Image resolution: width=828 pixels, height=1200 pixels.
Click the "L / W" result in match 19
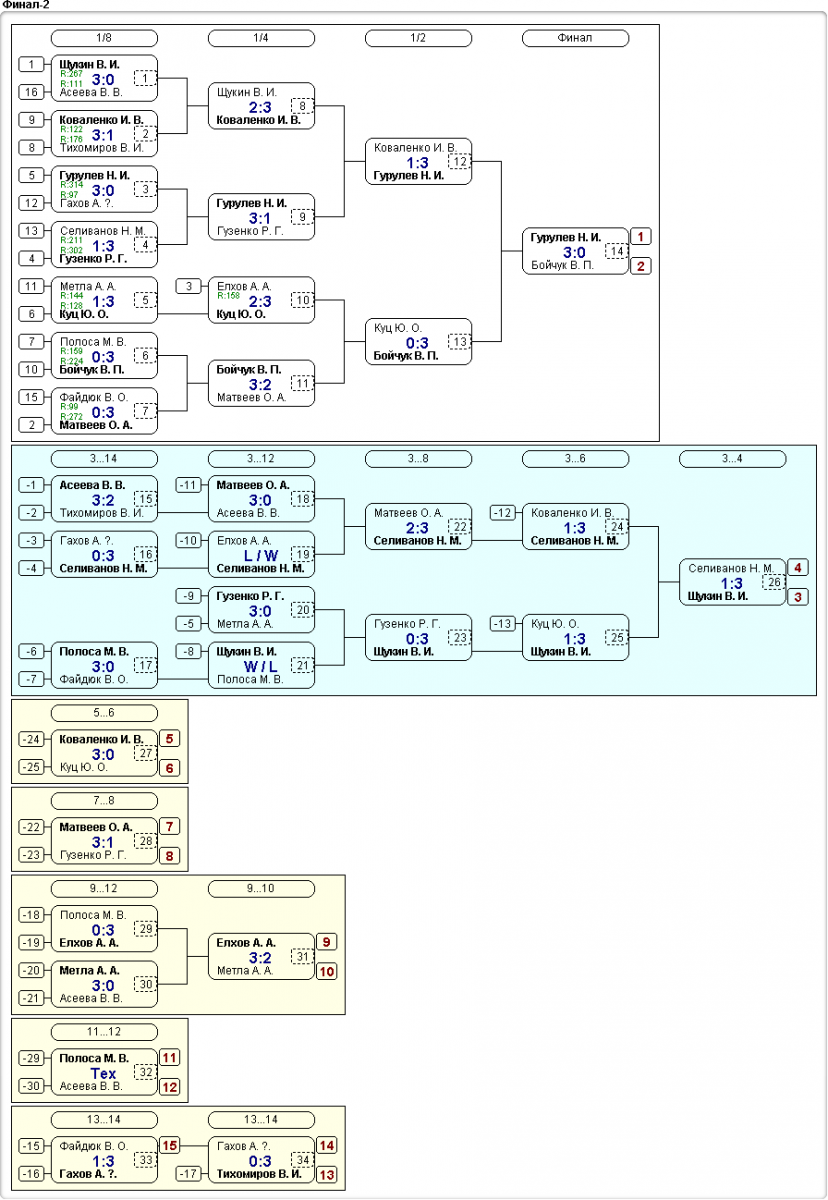(x=261, y=554)
